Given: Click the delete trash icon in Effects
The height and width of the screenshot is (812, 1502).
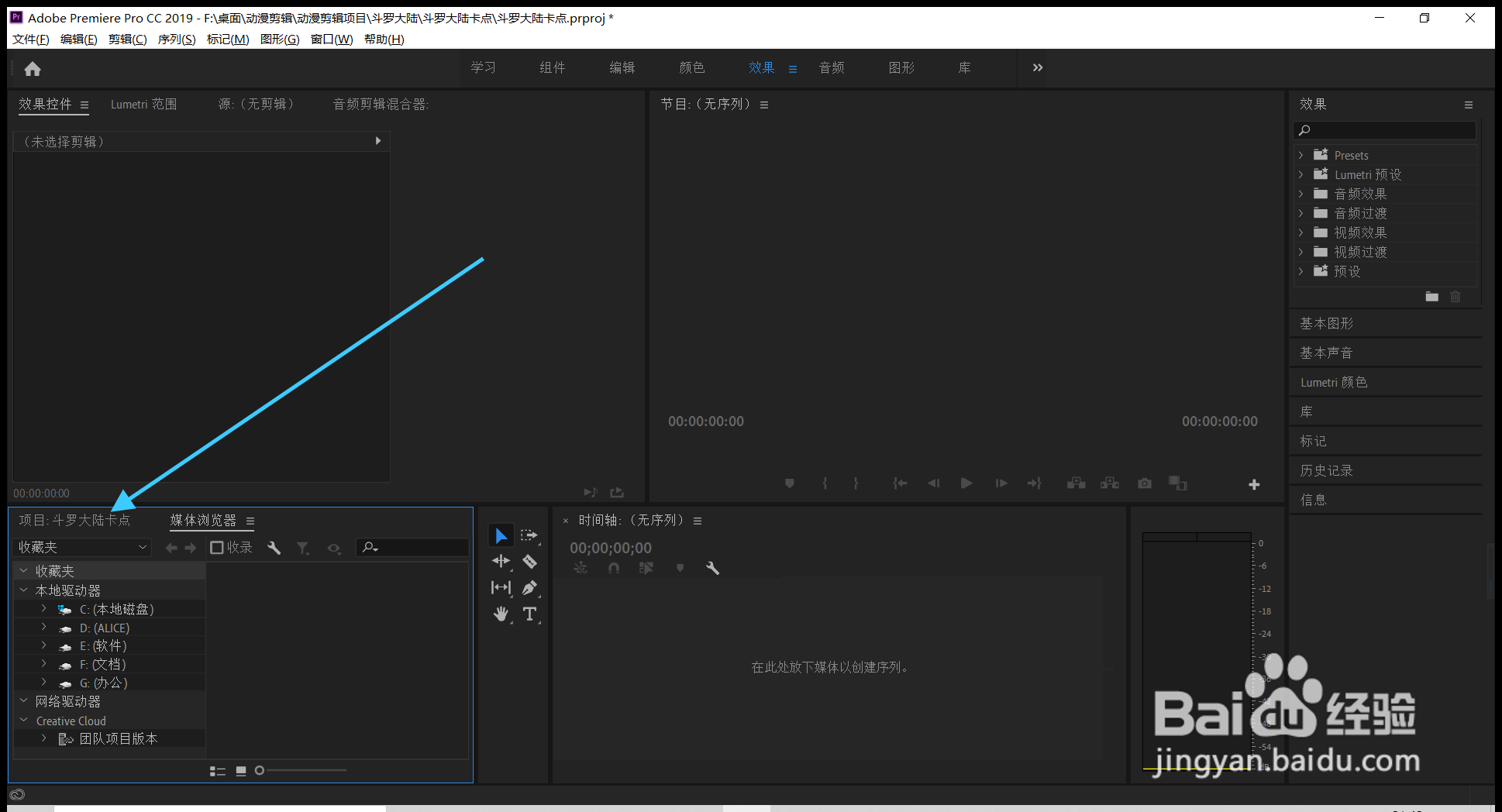Looking at the screenshot, I should click(x=1455, y=297).
